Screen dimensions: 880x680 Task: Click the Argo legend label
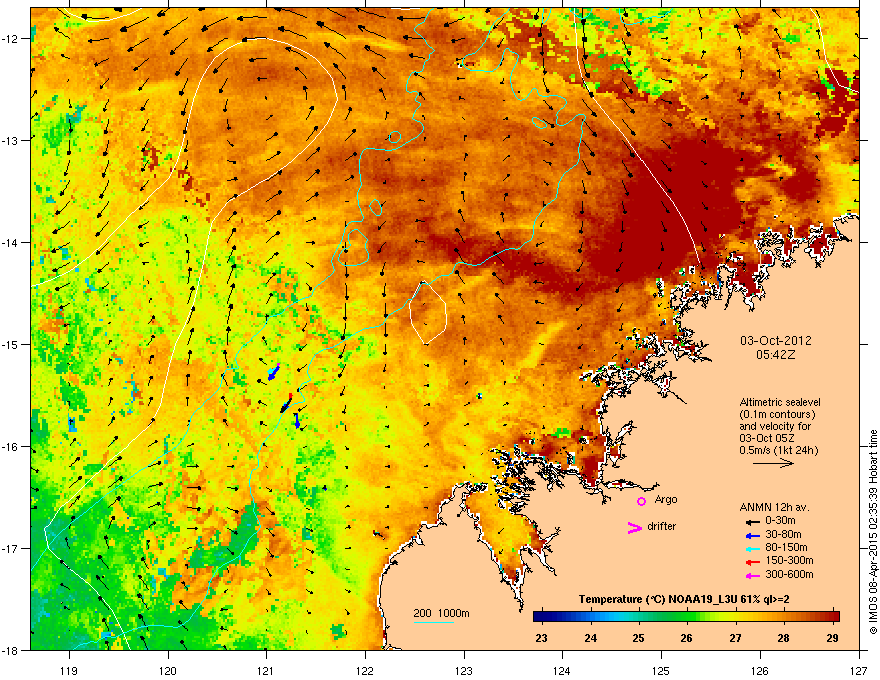pos(666,499)
